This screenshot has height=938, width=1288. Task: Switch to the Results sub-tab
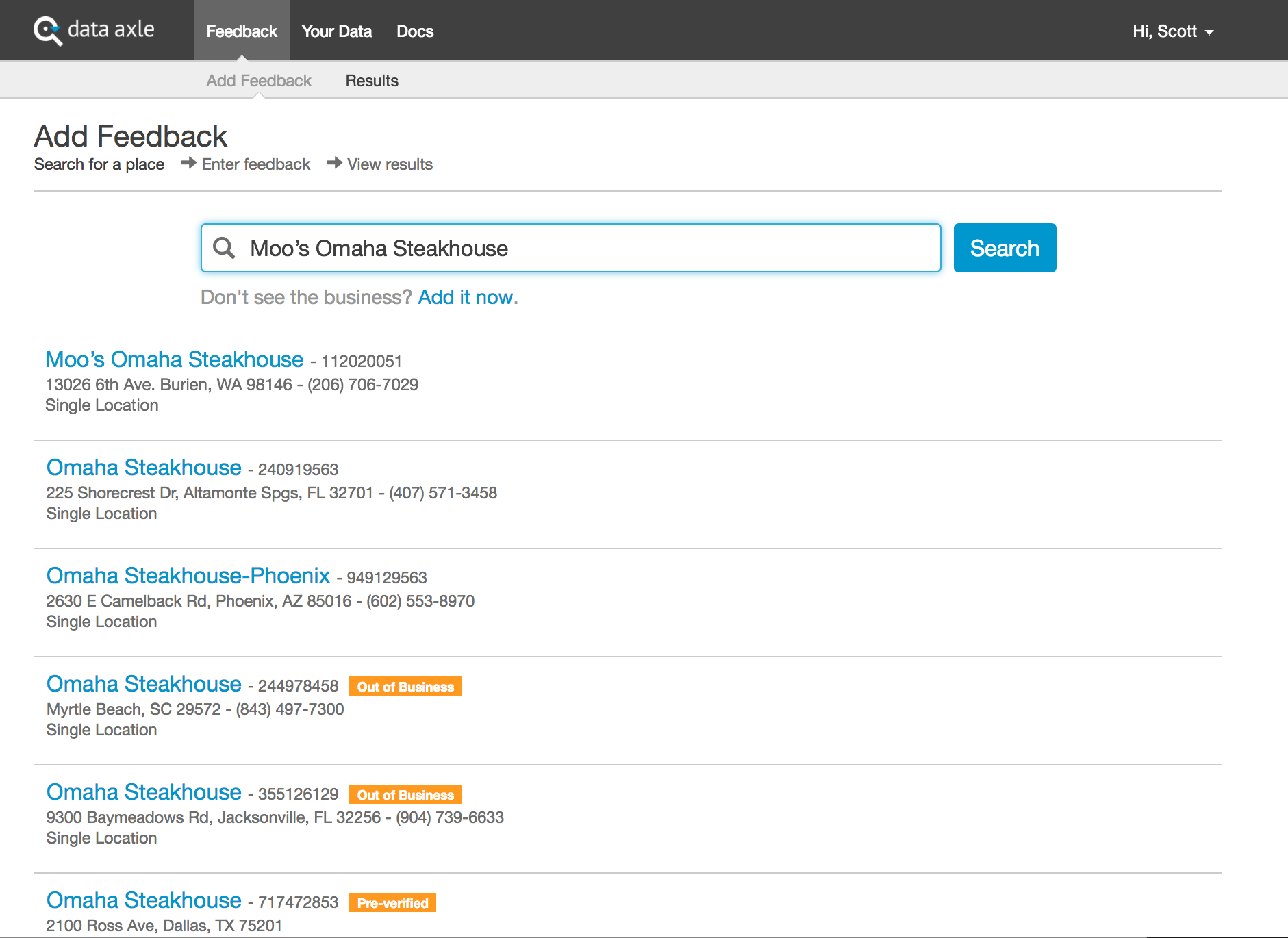coord(372,81)
